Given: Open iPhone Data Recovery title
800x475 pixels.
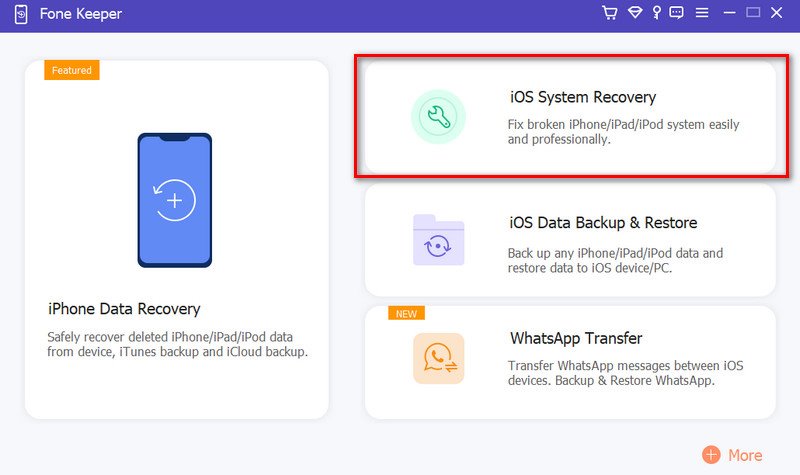Looking at the screenshot, I should tap(124, 309).
